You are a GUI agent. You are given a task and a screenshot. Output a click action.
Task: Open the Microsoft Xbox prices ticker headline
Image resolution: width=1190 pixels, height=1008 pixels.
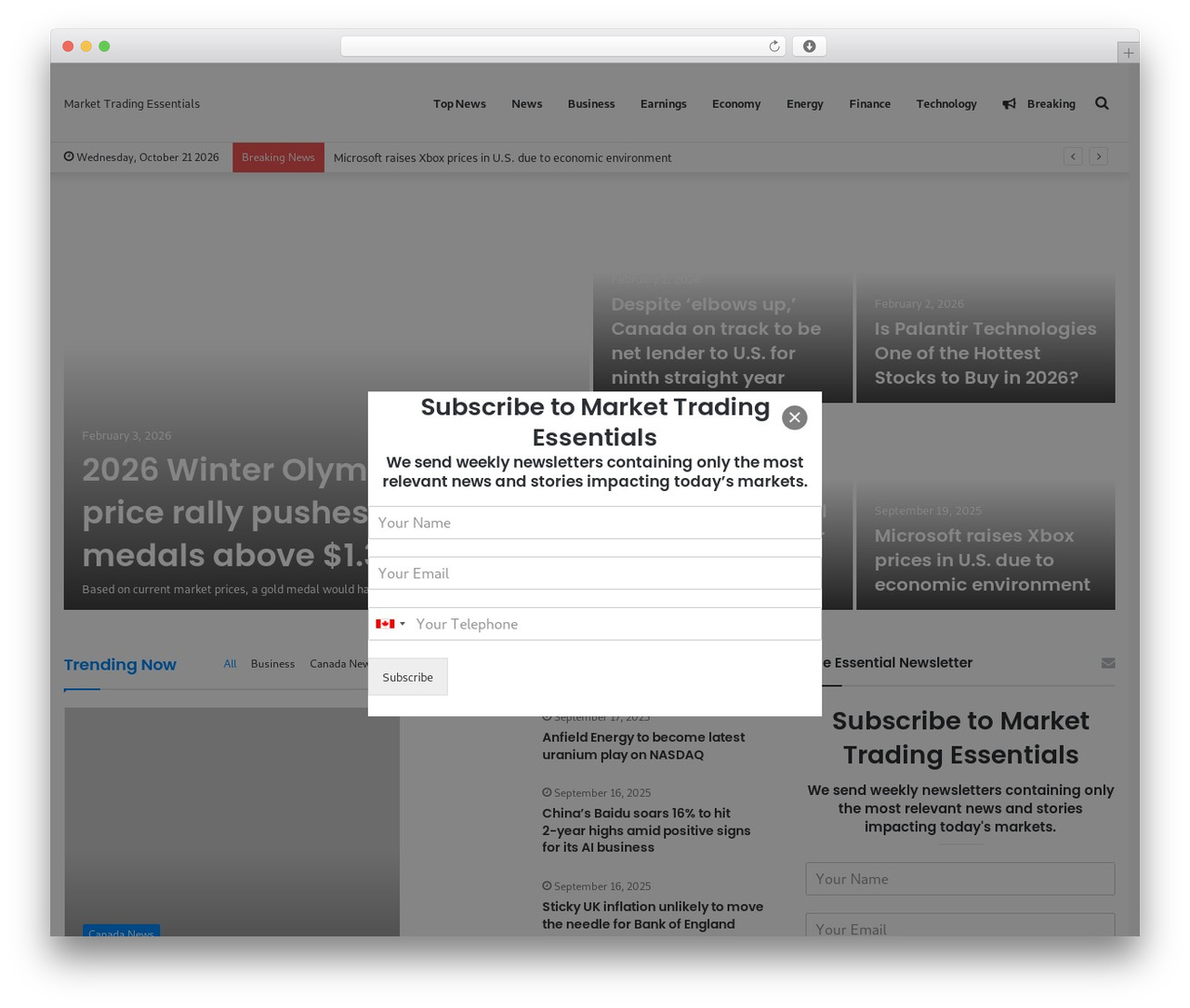coord(502,158)
